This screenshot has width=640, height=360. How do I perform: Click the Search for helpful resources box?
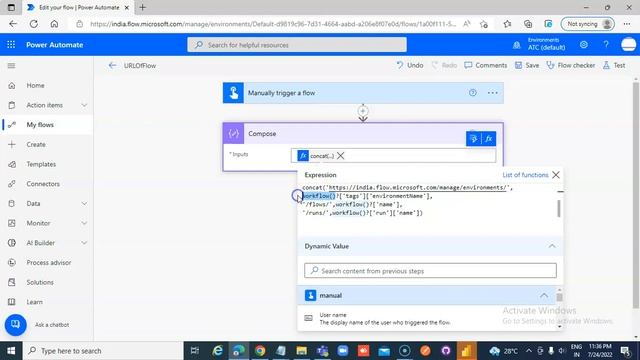(297, 45)
